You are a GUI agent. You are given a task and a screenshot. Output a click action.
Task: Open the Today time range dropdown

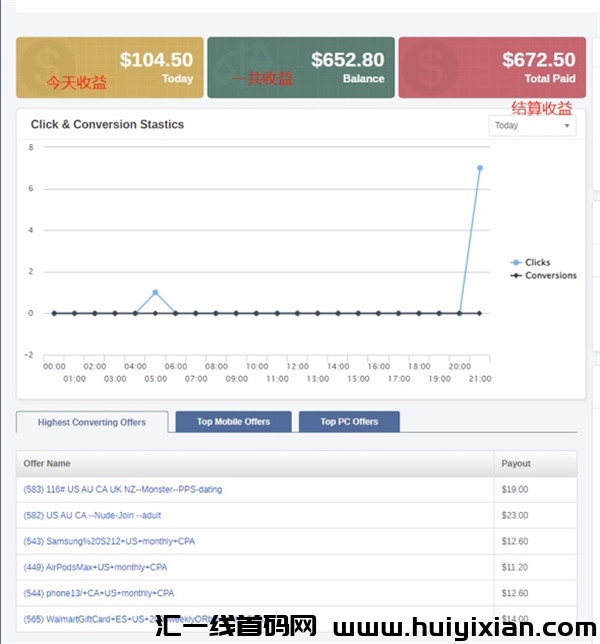coord(532,126)
